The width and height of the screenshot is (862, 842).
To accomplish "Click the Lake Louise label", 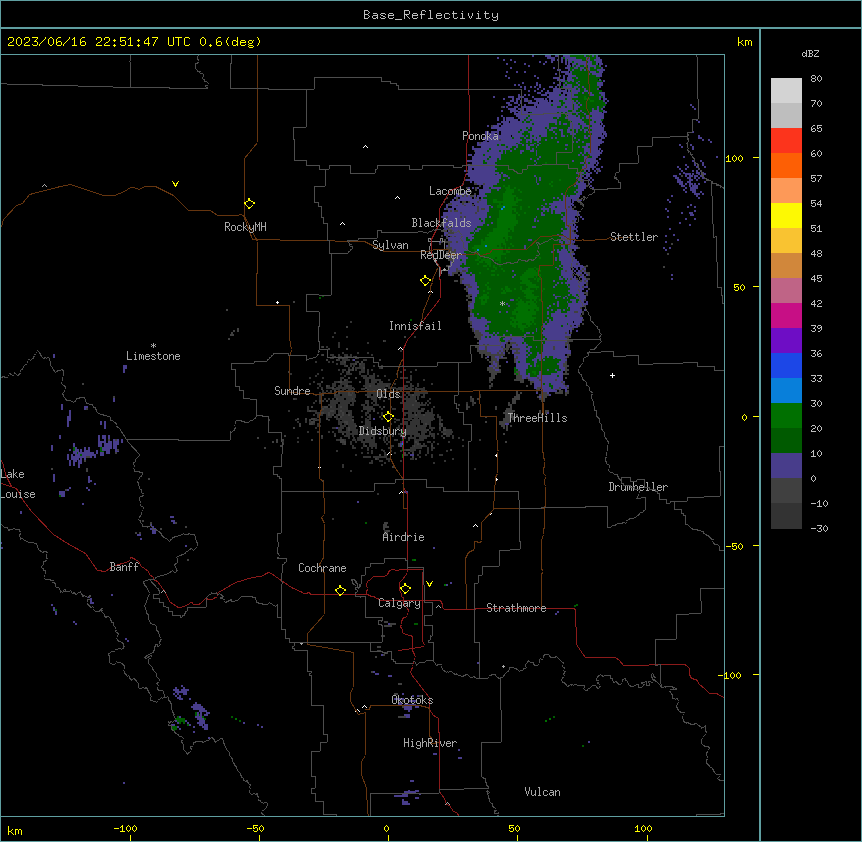I will [x=18, y=484].
